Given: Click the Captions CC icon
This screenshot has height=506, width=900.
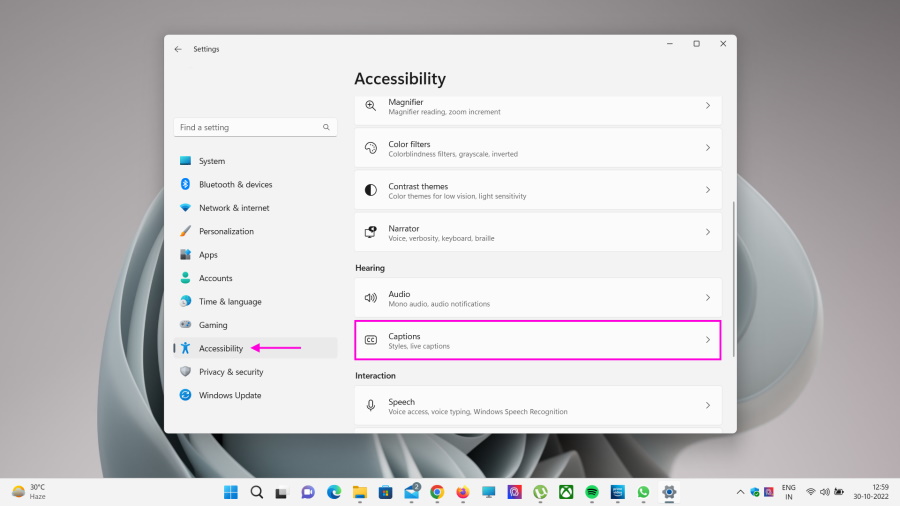Looking at the screenshot, I should (x=370, y=340).
